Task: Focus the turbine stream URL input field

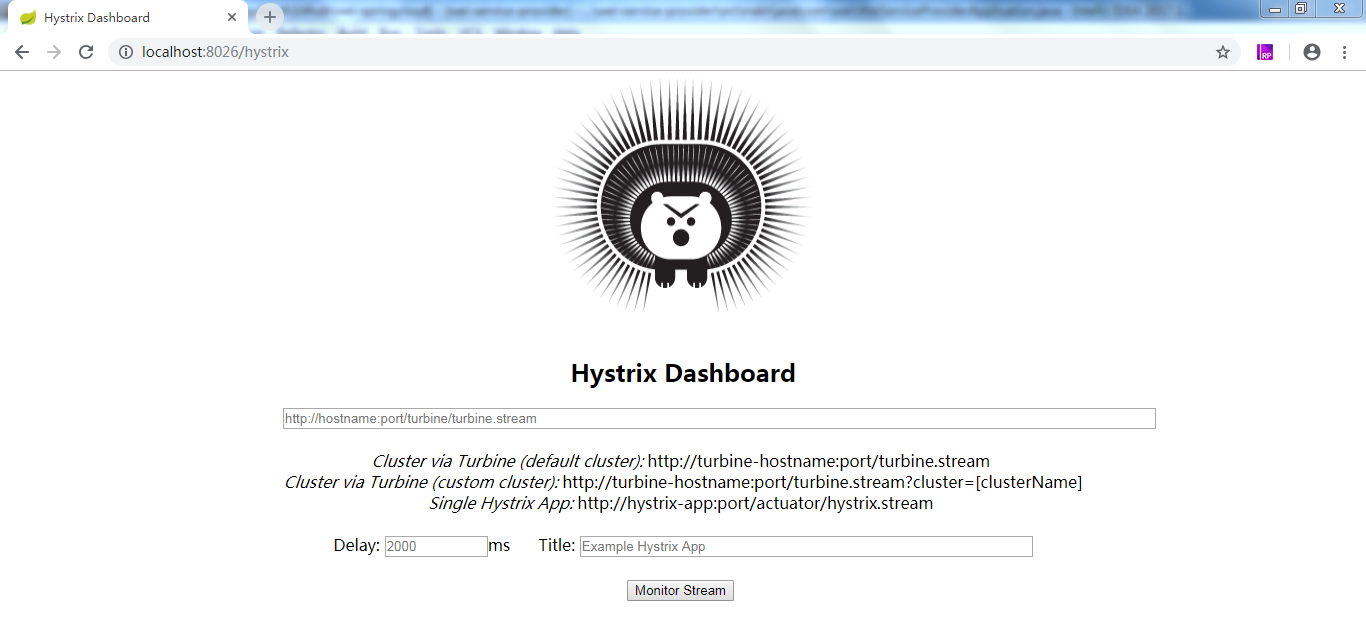Action: click(x=719, y=419)
